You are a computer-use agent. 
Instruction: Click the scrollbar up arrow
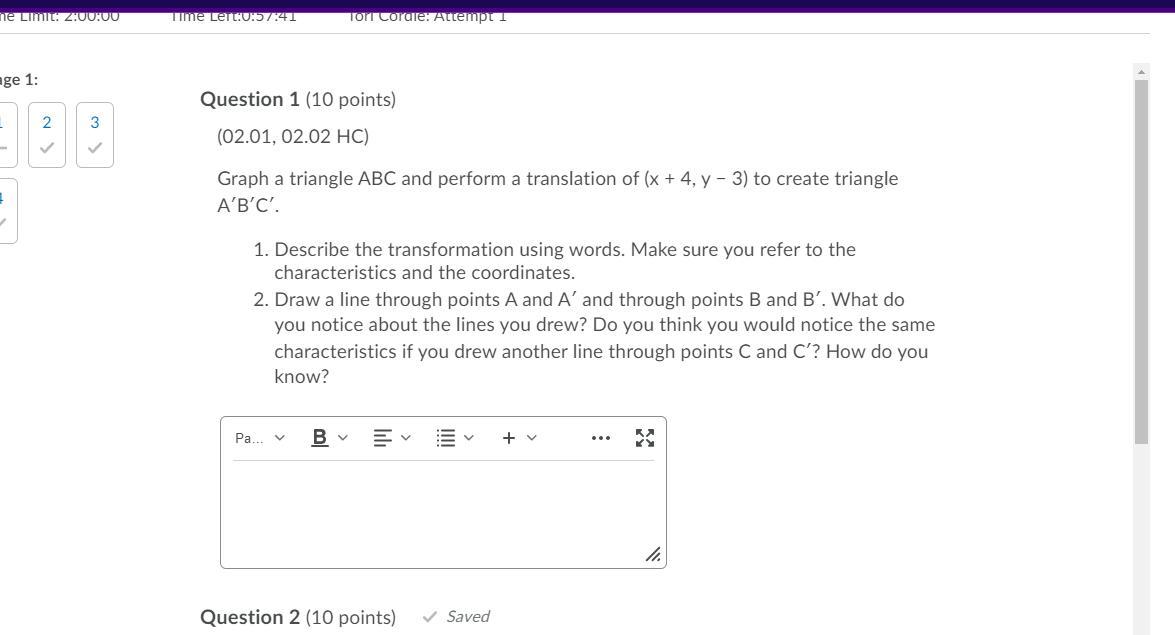pyautogui.click(x=1141, y=72)
